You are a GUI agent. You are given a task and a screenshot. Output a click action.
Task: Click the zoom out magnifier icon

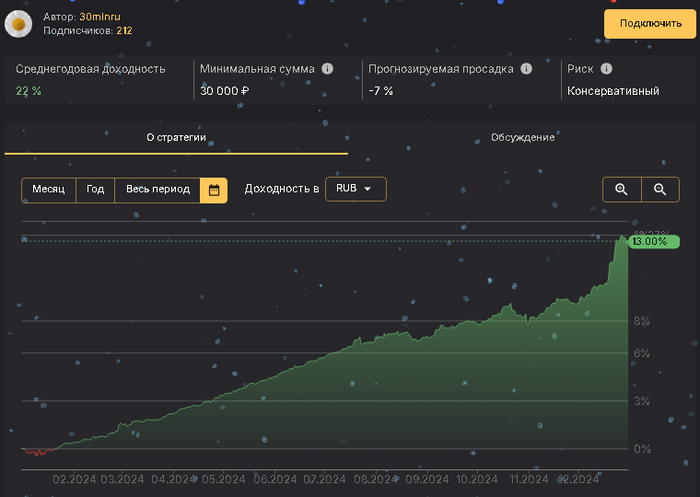tap(659, 189)
